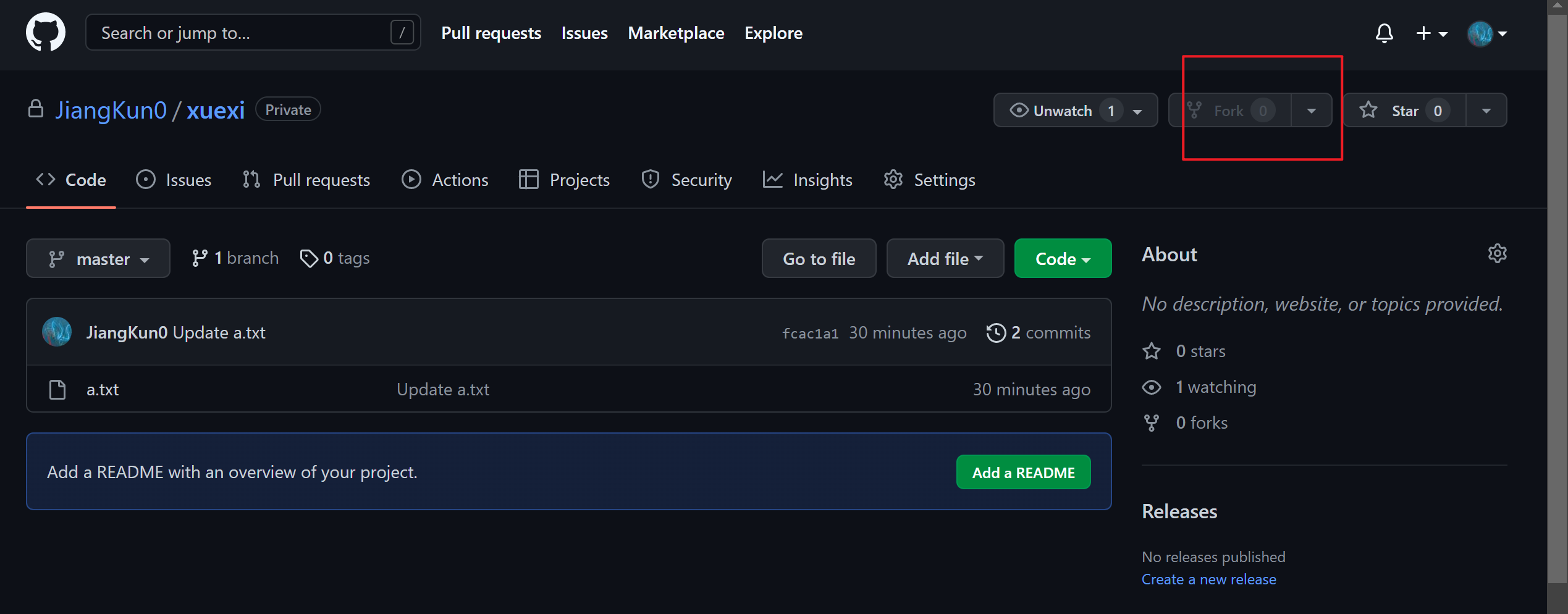Go to Explore
Screen dimensions: 1568x614
[773, 33]
